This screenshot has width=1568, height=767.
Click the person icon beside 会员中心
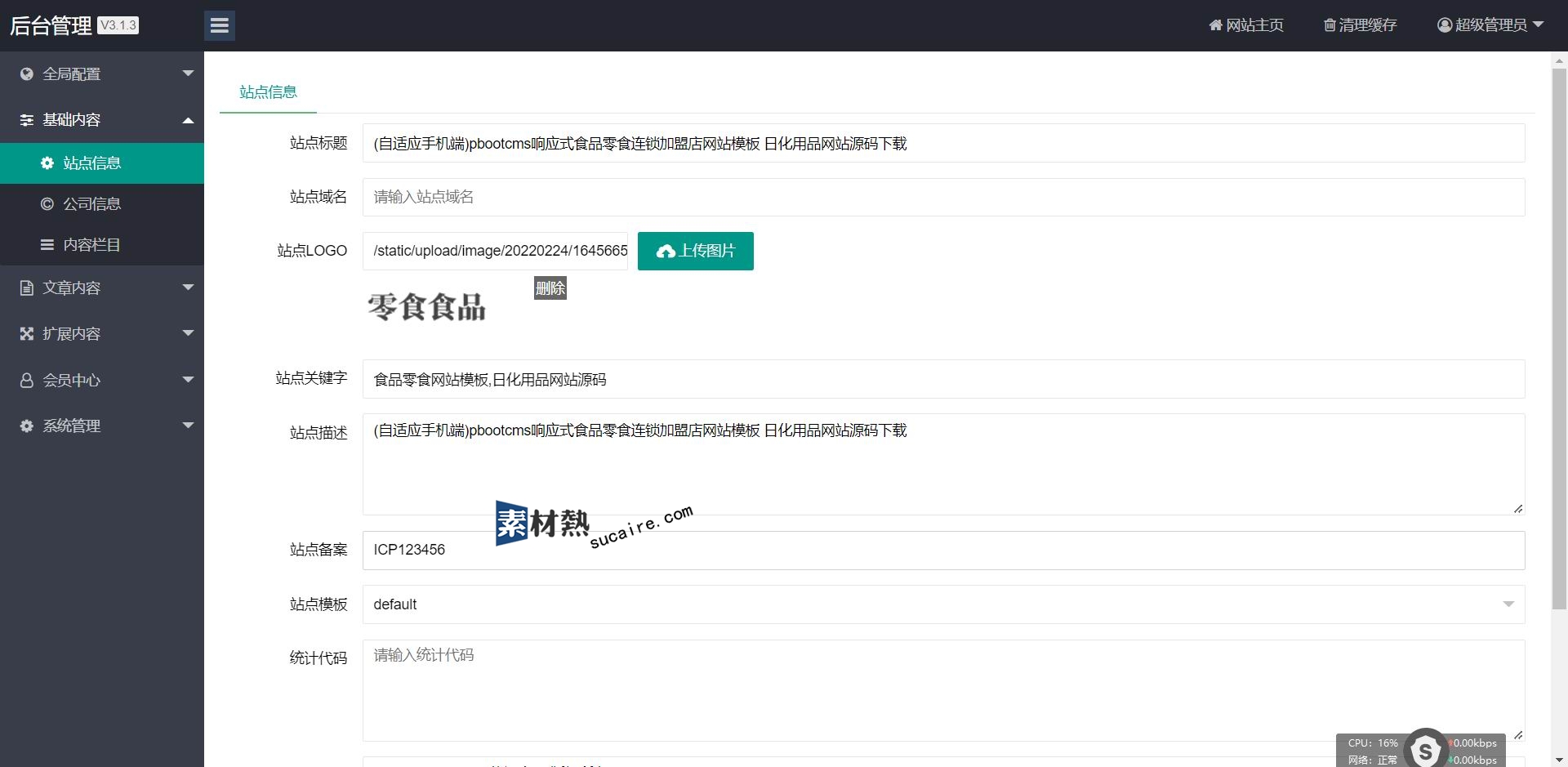tap(27, 381)
